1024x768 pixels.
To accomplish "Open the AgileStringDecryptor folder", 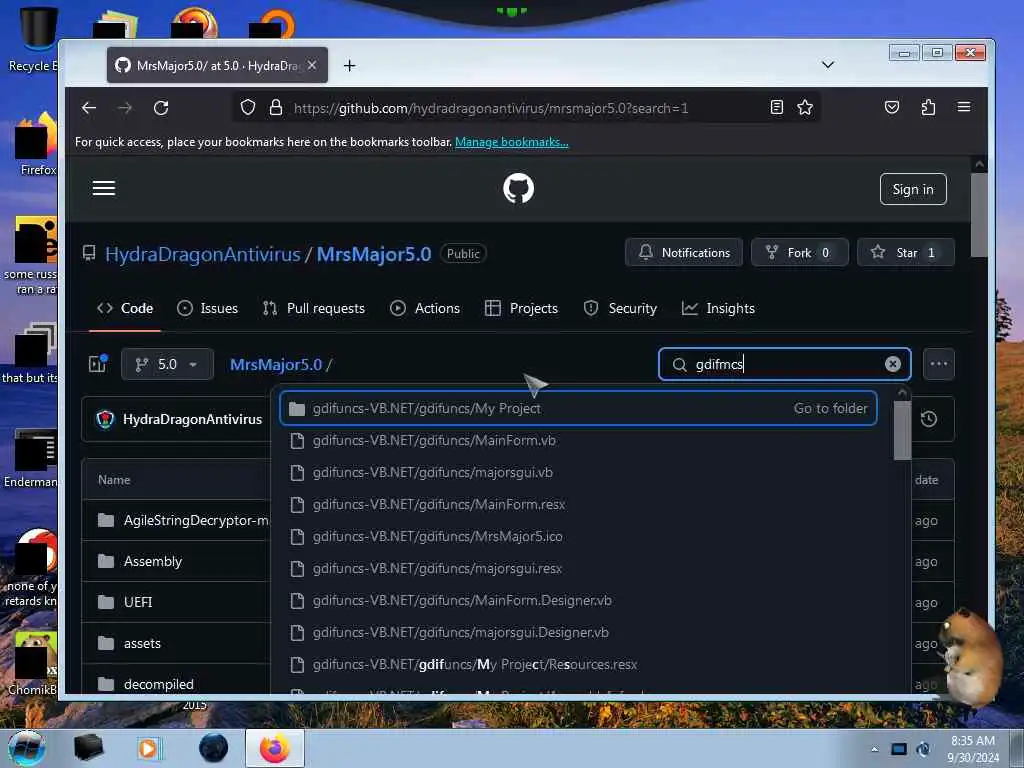I will pyautogui.click(x=196, y=520).
